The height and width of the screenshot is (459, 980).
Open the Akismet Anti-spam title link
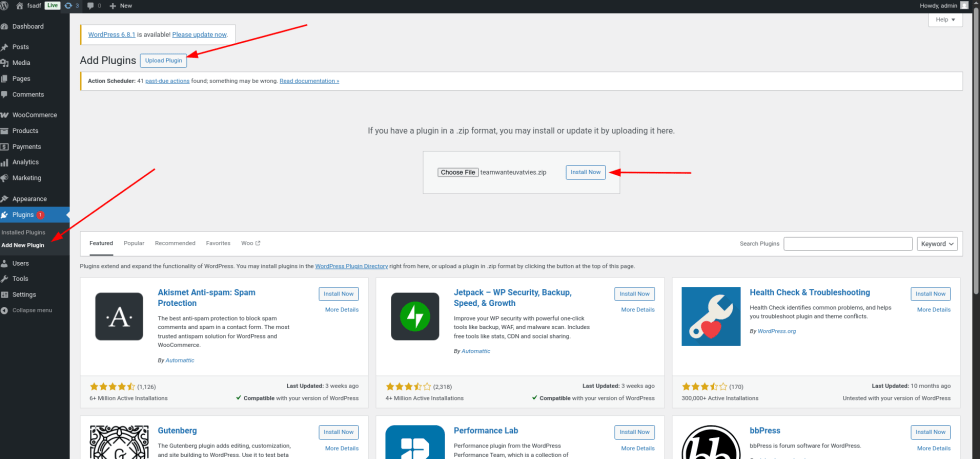click(206, 298)
